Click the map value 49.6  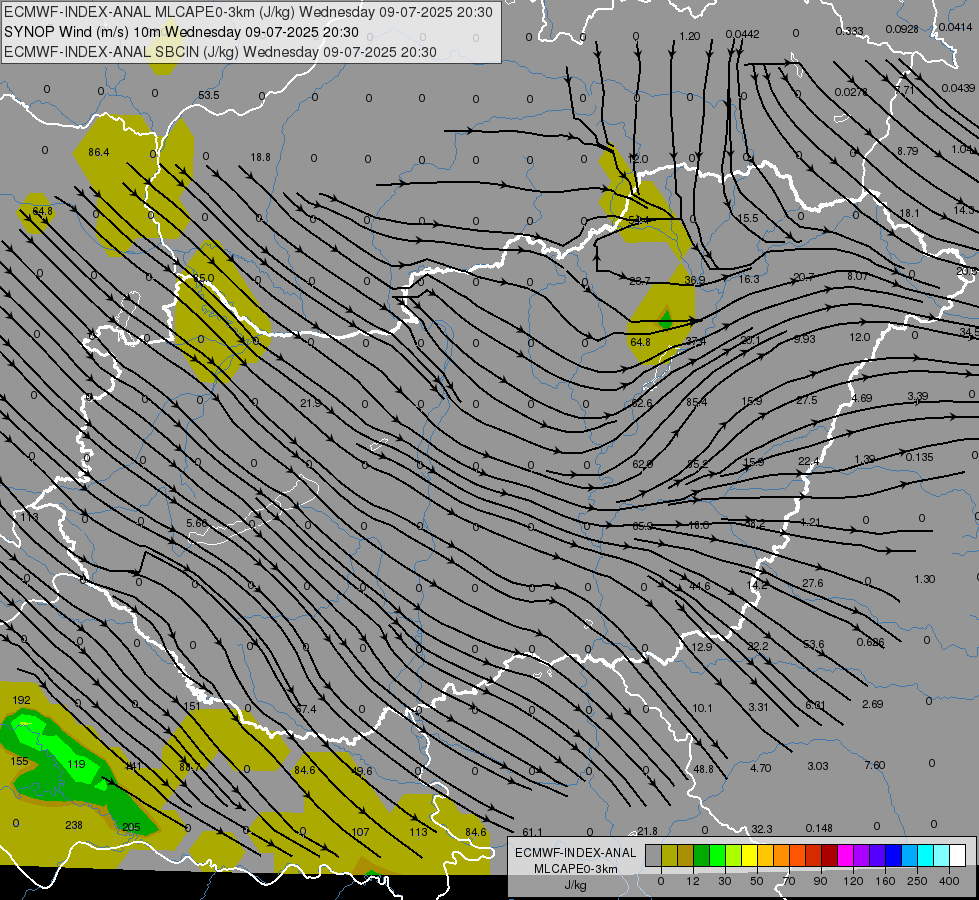[x=362, y=771]
